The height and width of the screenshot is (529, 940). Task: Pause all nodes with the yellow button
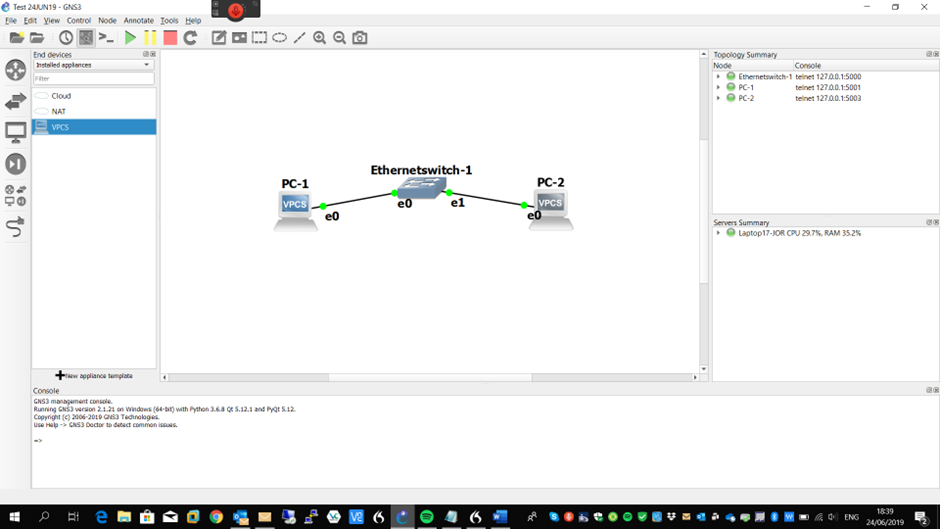150,38
